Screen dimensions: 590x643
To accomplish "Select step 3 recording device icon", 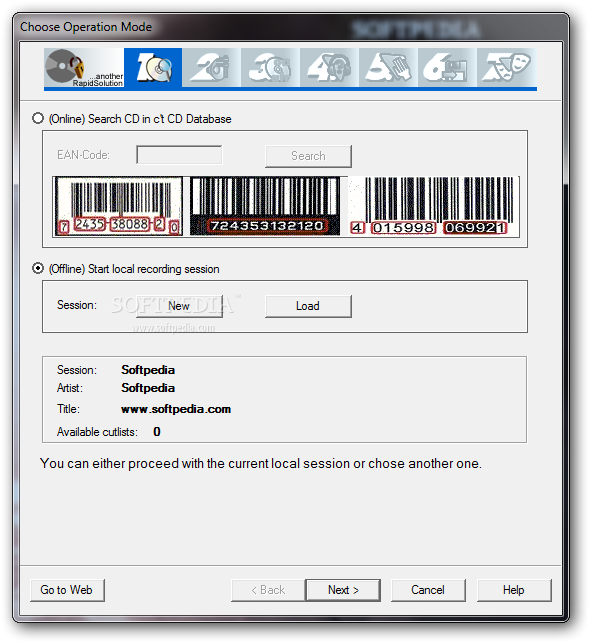I will [x=270, y=68].
